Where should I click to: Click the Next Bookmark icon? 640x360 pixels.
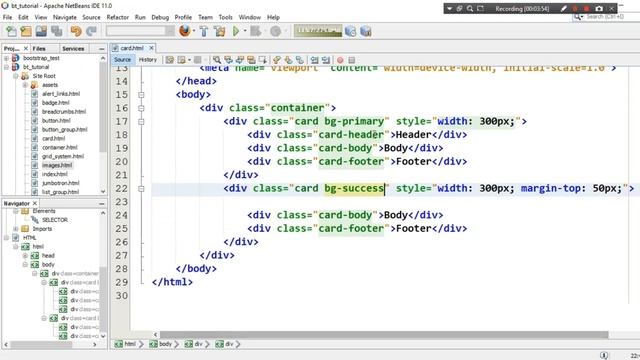288,60
